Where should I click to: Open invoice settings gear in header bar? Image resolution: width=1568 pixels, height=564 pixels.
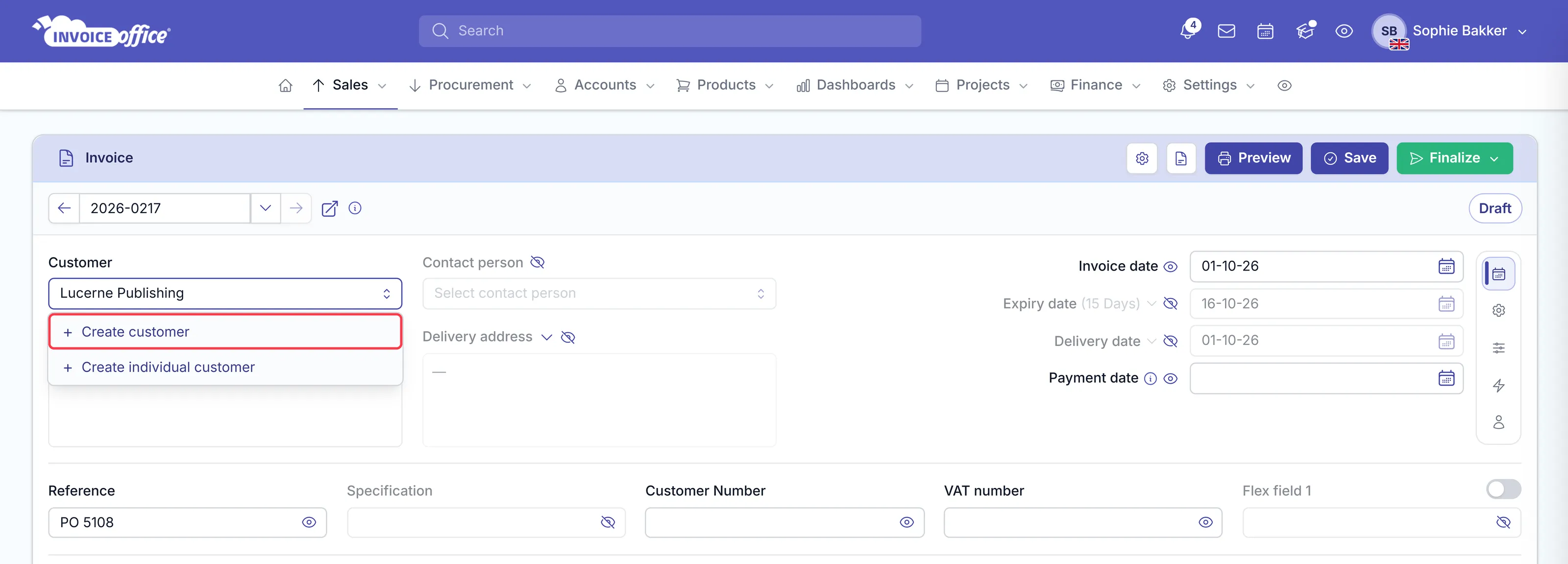click(1141, 158)
